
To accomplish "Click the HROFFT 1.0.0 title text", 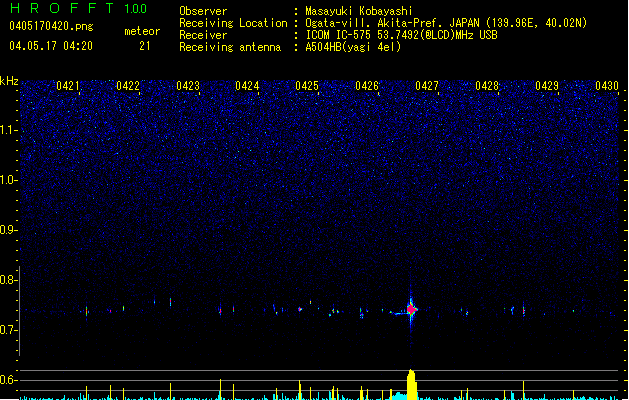I will 79,8.
